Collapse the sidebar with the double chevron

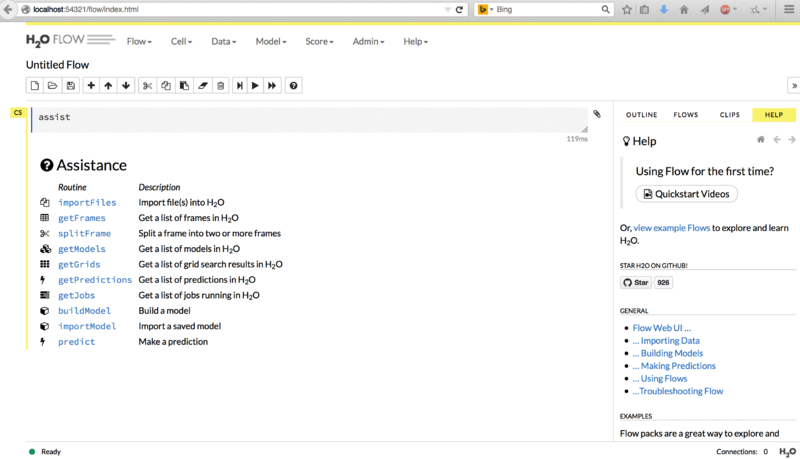(794, 86)
